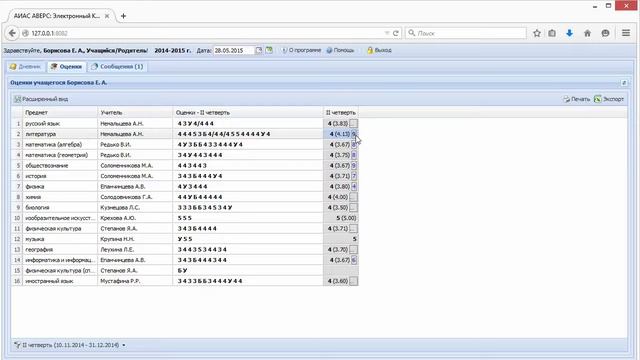Click the Оценки - II четверть column header
This screenshot has height=360, width=640.
coord(248,113)
